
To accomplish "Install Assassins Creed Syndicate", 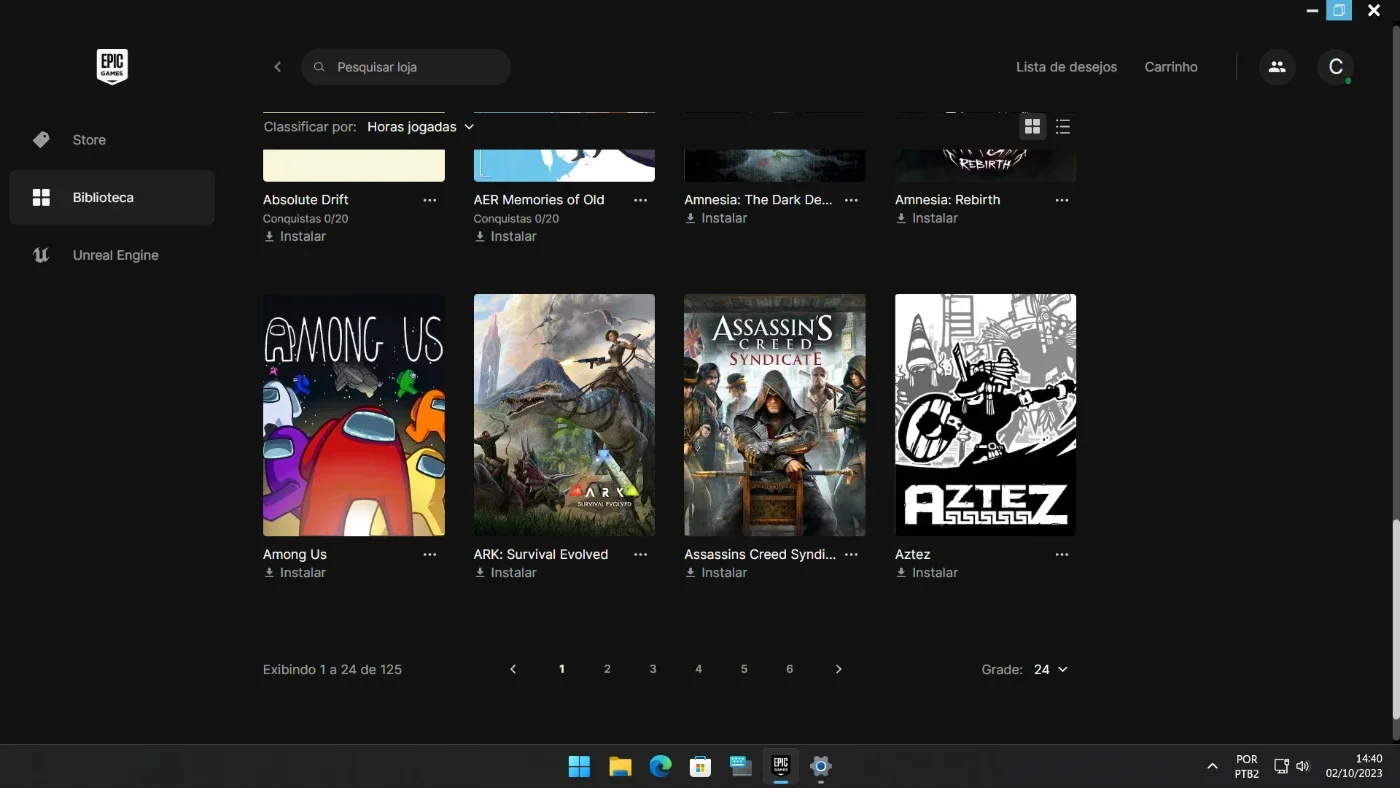I will tap(716, 573).
